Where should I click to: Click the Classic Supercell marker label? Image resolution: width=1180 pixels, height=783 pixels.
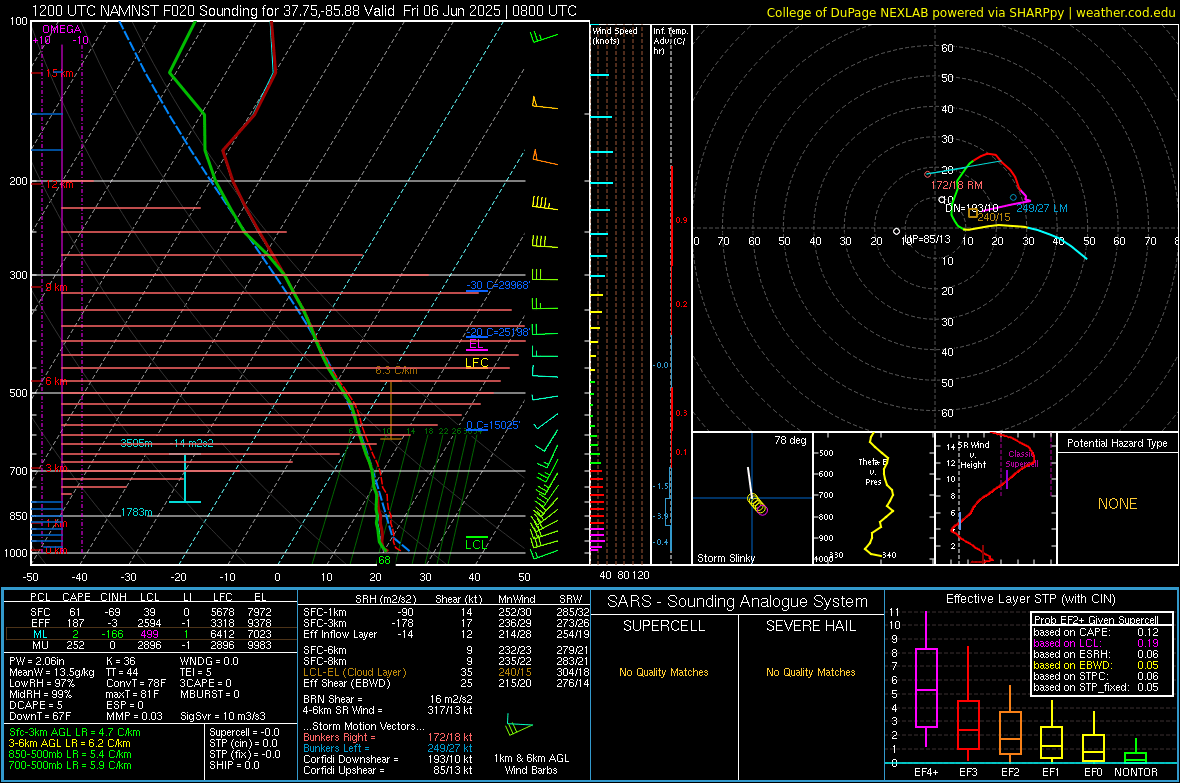[1022, 459]
